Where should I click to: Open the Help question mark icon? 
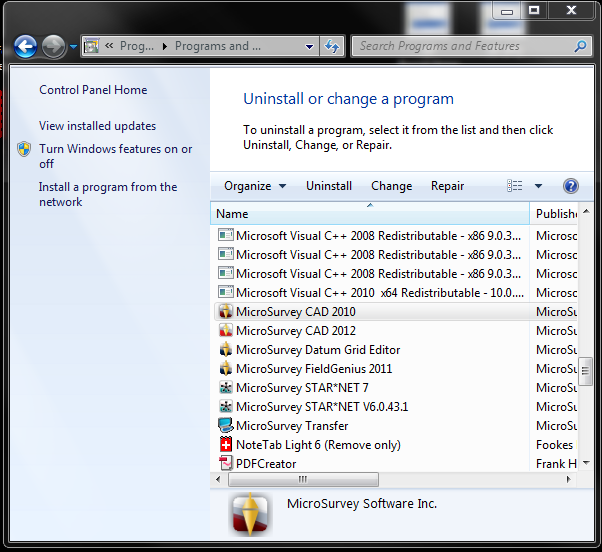(571, 186)
